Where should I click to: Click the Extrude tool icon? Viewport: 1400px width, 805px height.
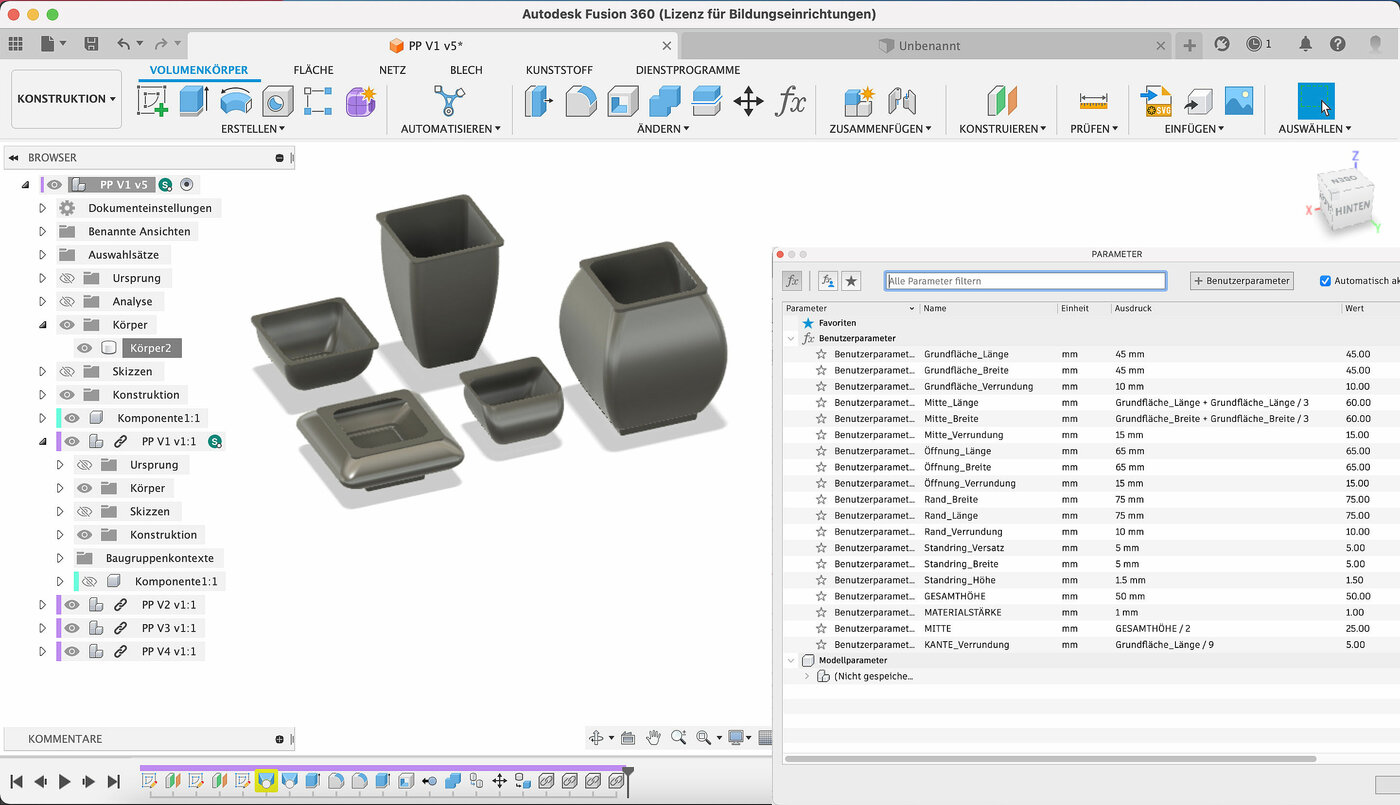pos(194,101)
